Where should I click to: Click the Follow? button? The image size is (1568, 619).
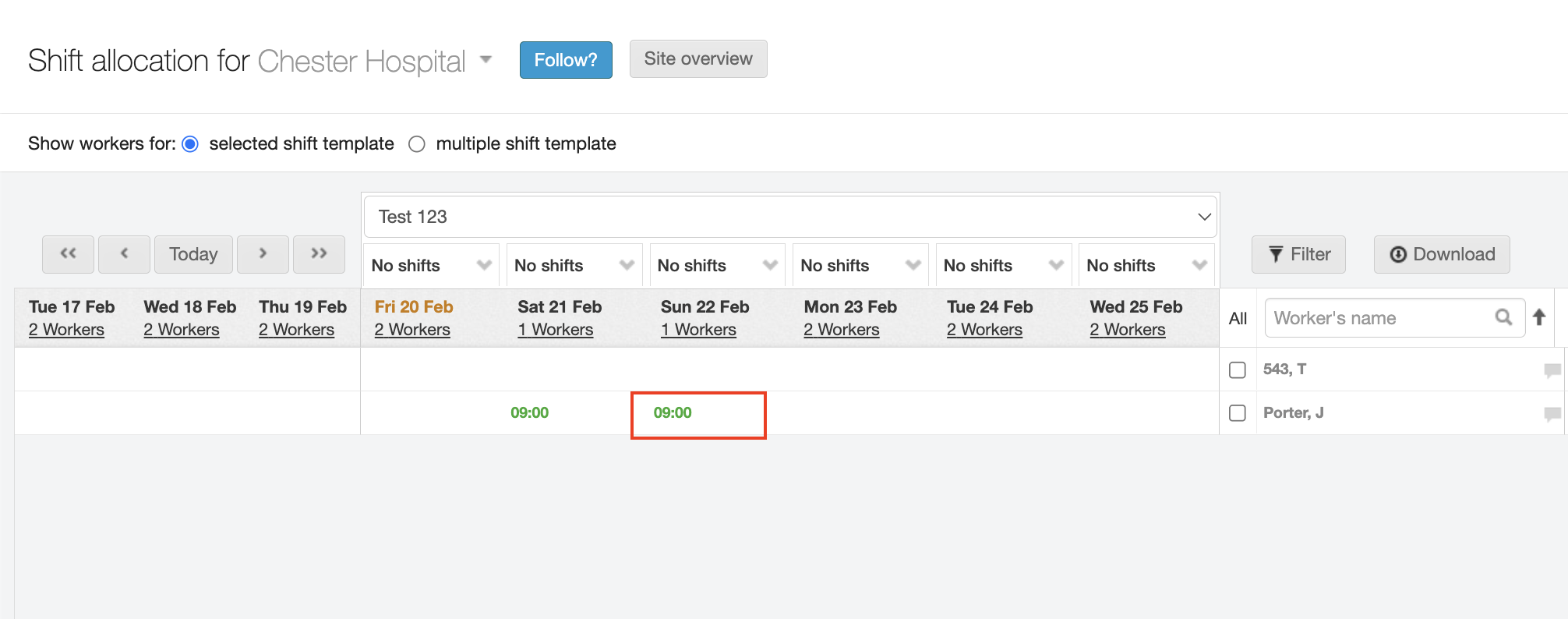566,59
